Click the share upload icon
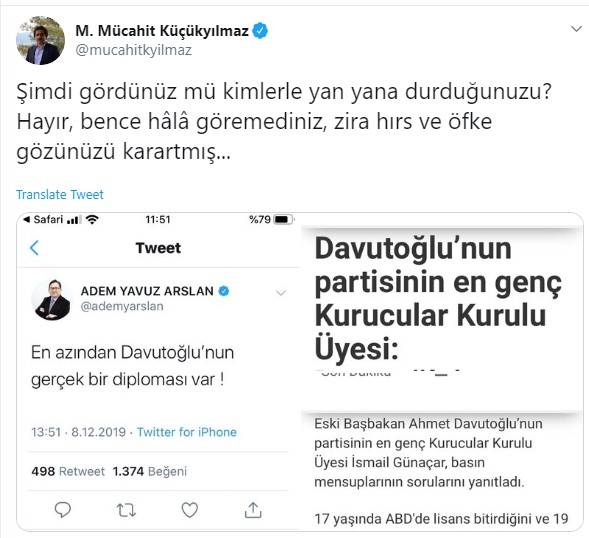589x538 pixels. [253, 510]
